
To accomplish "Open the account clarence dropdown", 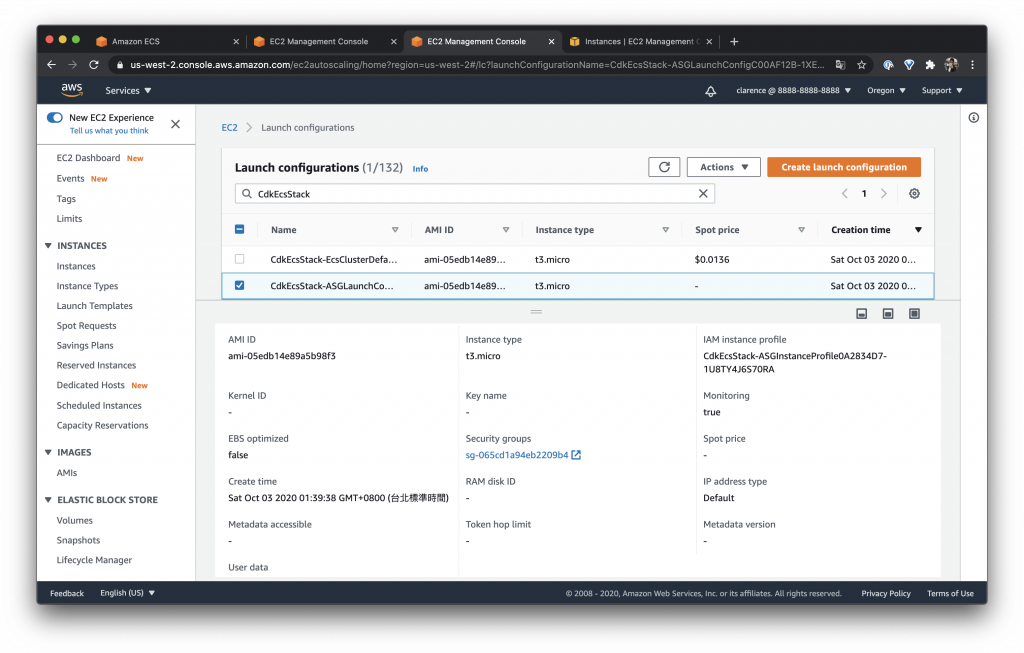I will [x=793, y=91].
